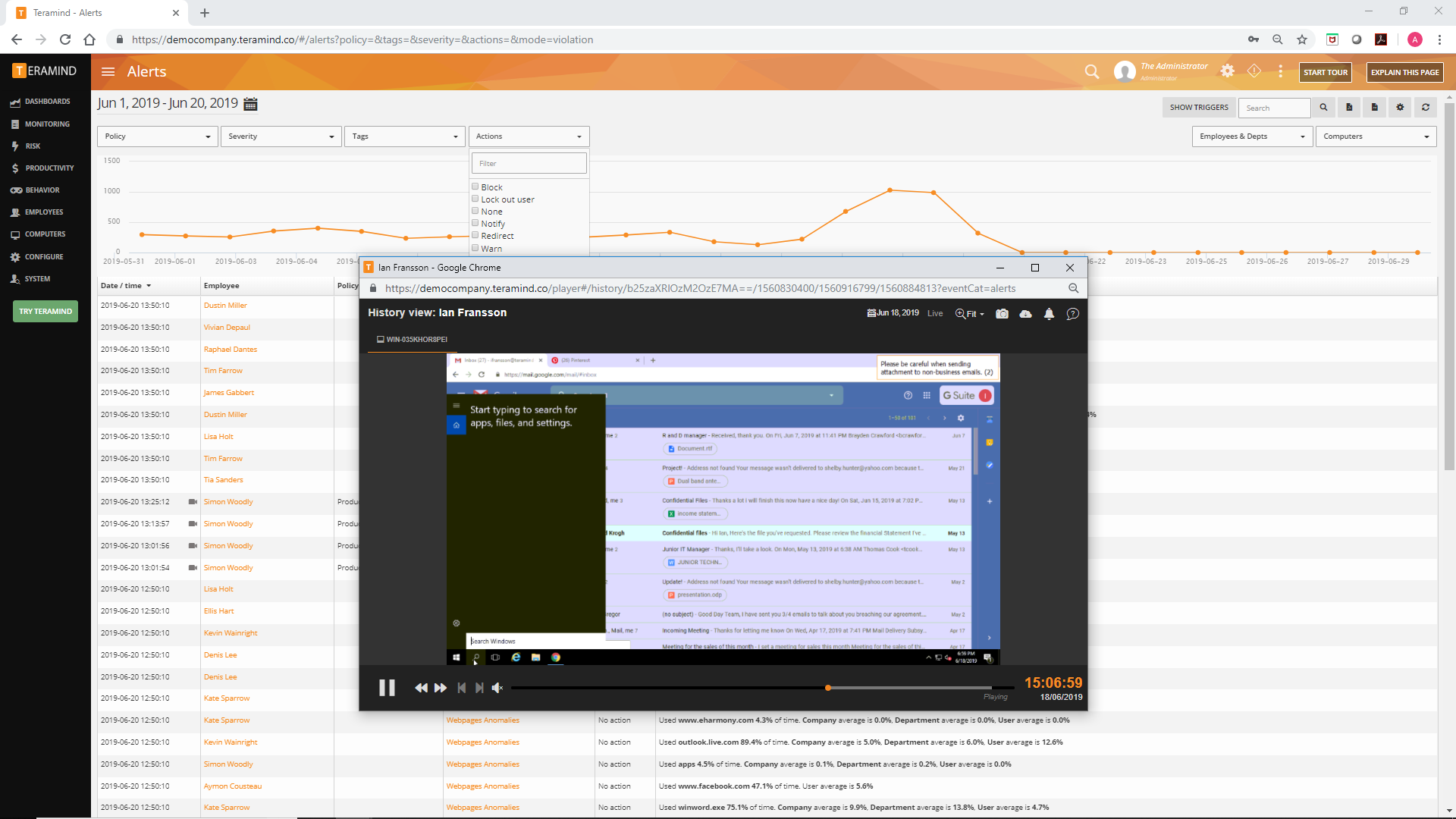Click the rewind playback control
1456x819 pixels.
[x=420, y=687]
